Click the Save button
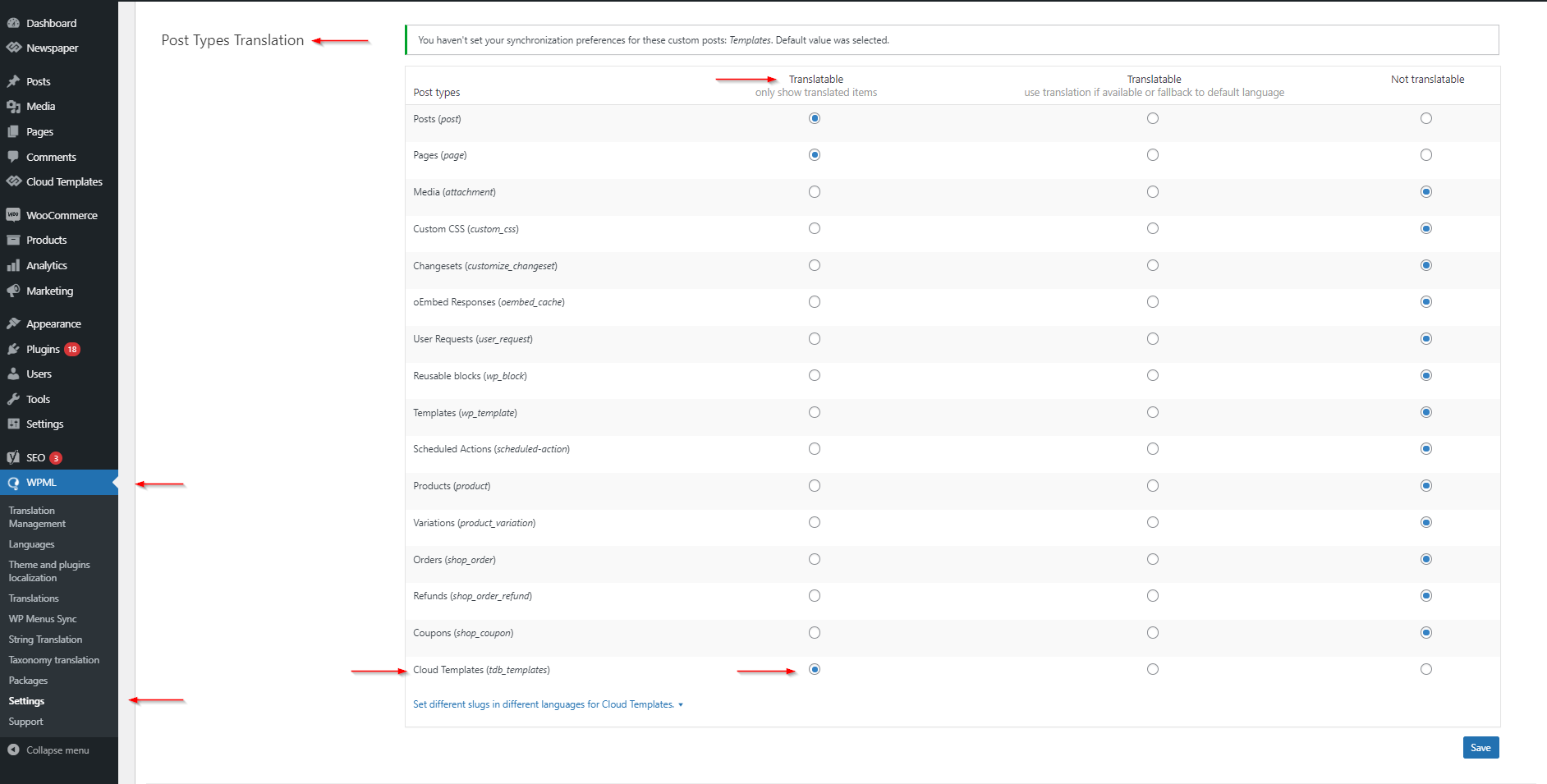 tap(1480, 748)
